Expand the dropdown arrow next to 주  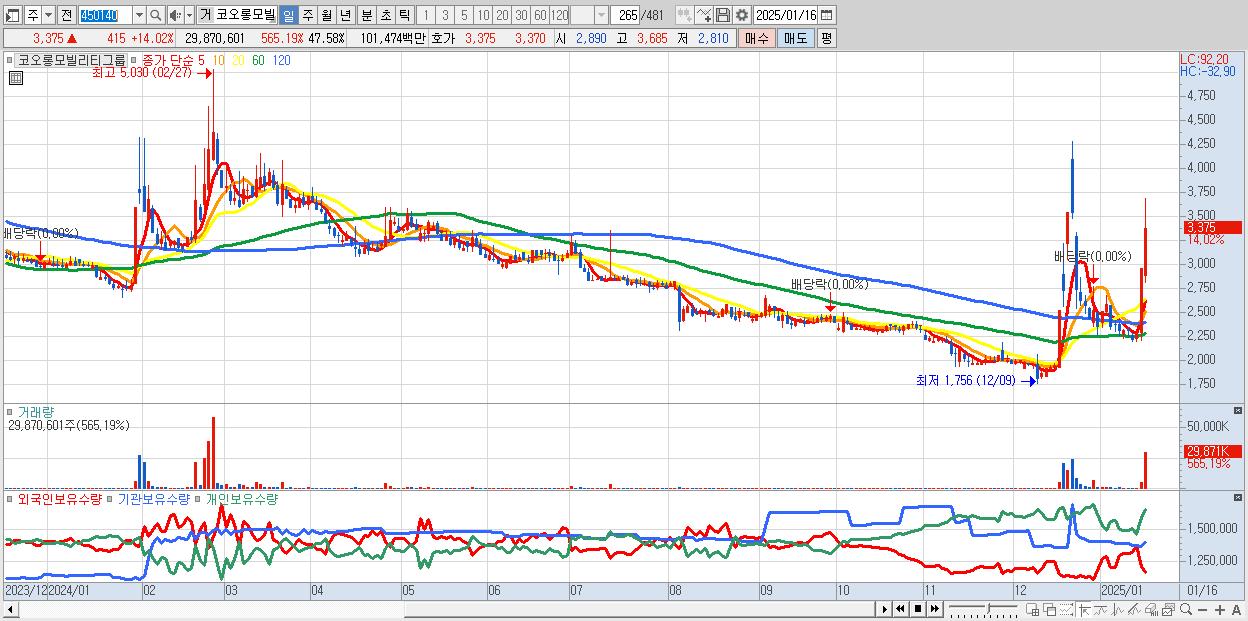click(x=48, y=15)
